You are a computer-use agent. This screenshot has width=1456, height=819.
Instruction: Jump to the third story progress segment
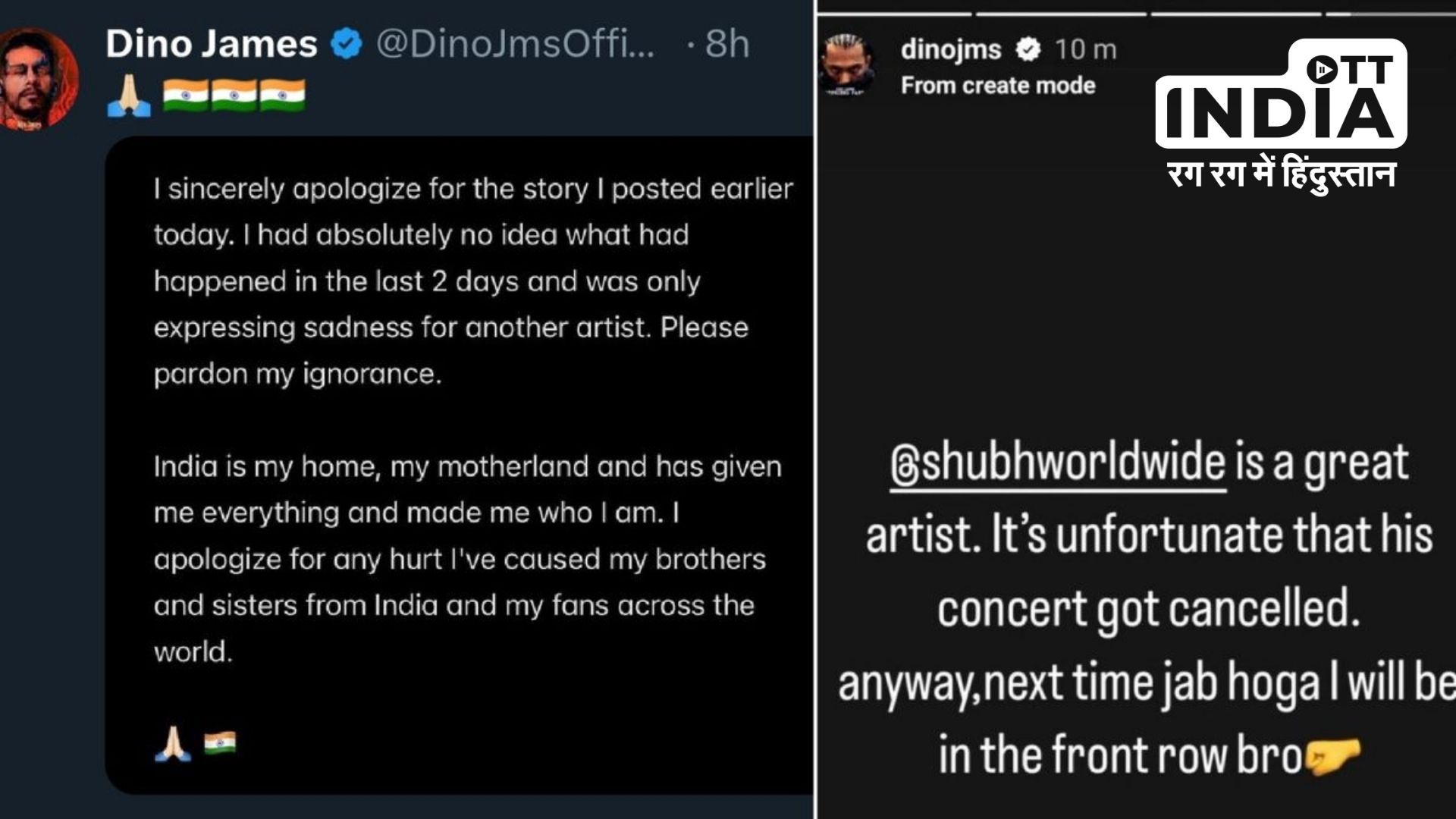pos(1238,13)
